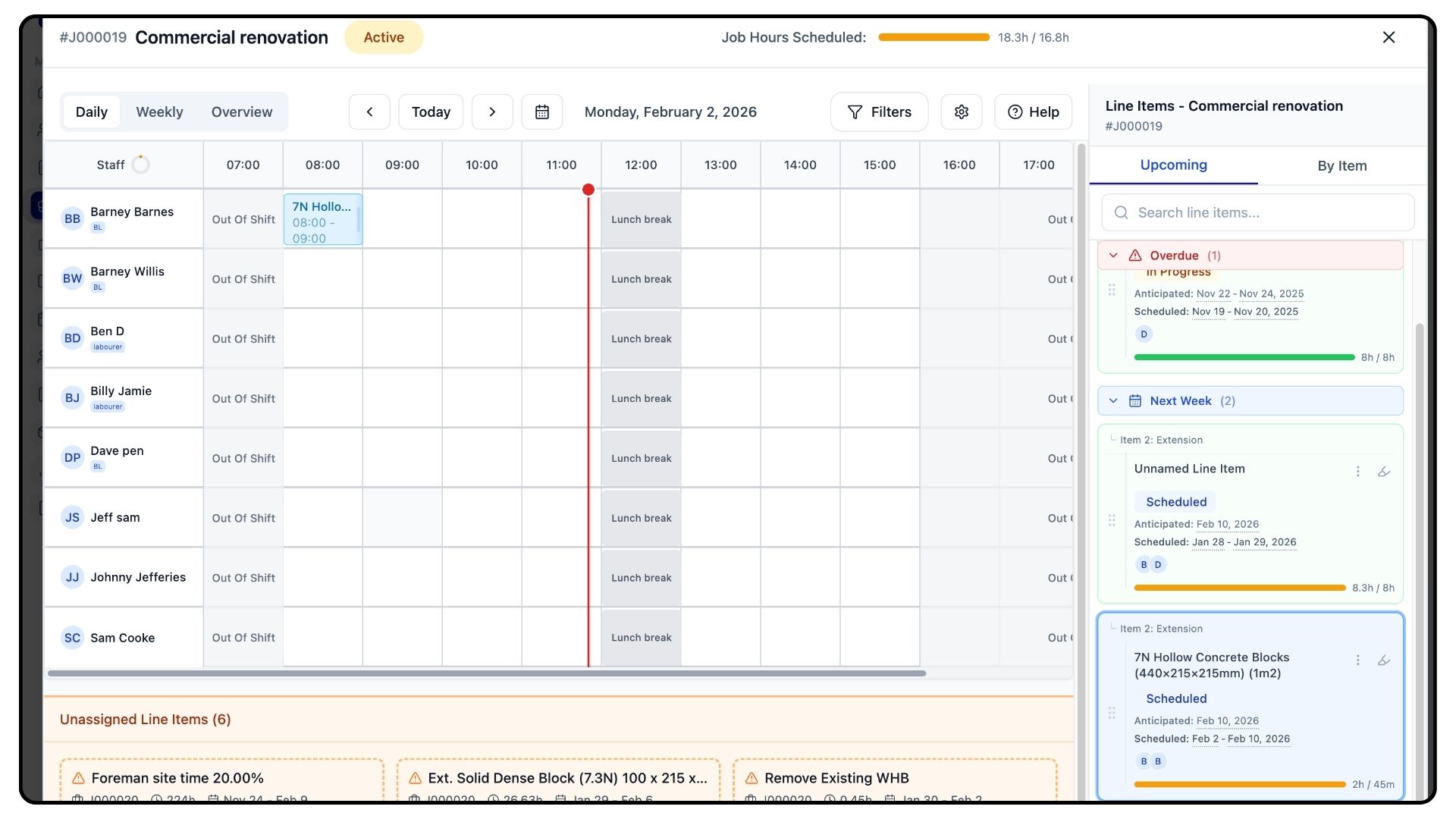
Task: Click edit icon on 7N Hollow Concrete Blocks
Action: coord(1383,661)
